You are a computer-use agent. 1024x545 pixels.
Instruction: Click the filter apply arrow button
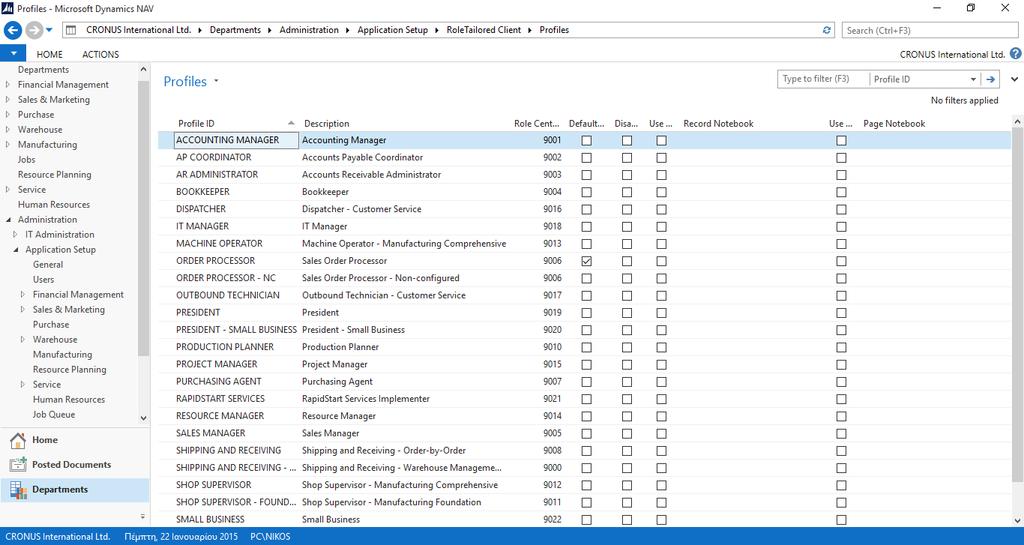pyautogui.click(x=991, y=79)
